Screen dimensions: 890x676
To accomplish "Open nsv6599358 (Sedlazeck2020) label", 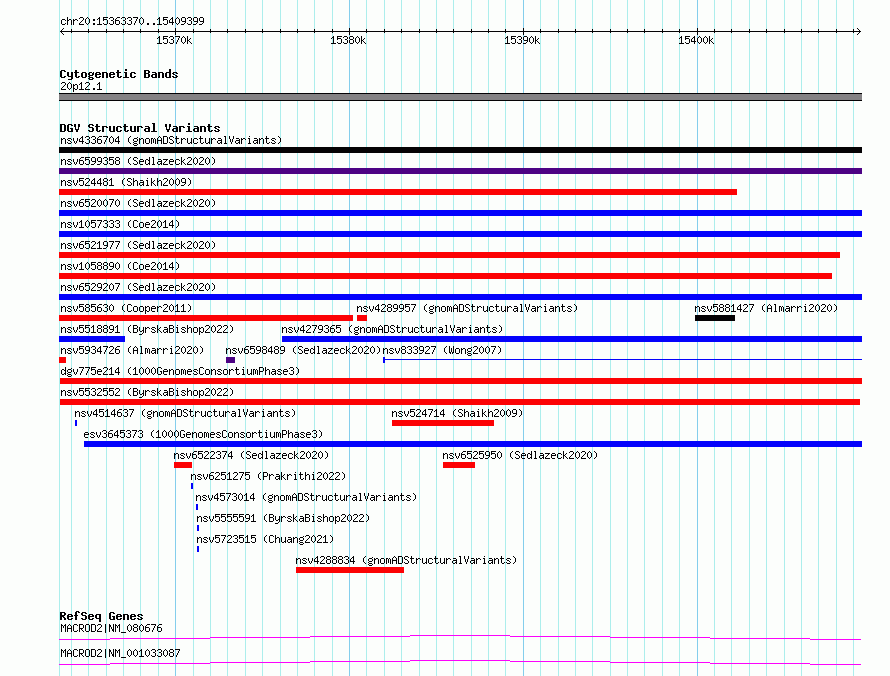I will (138, 161).
